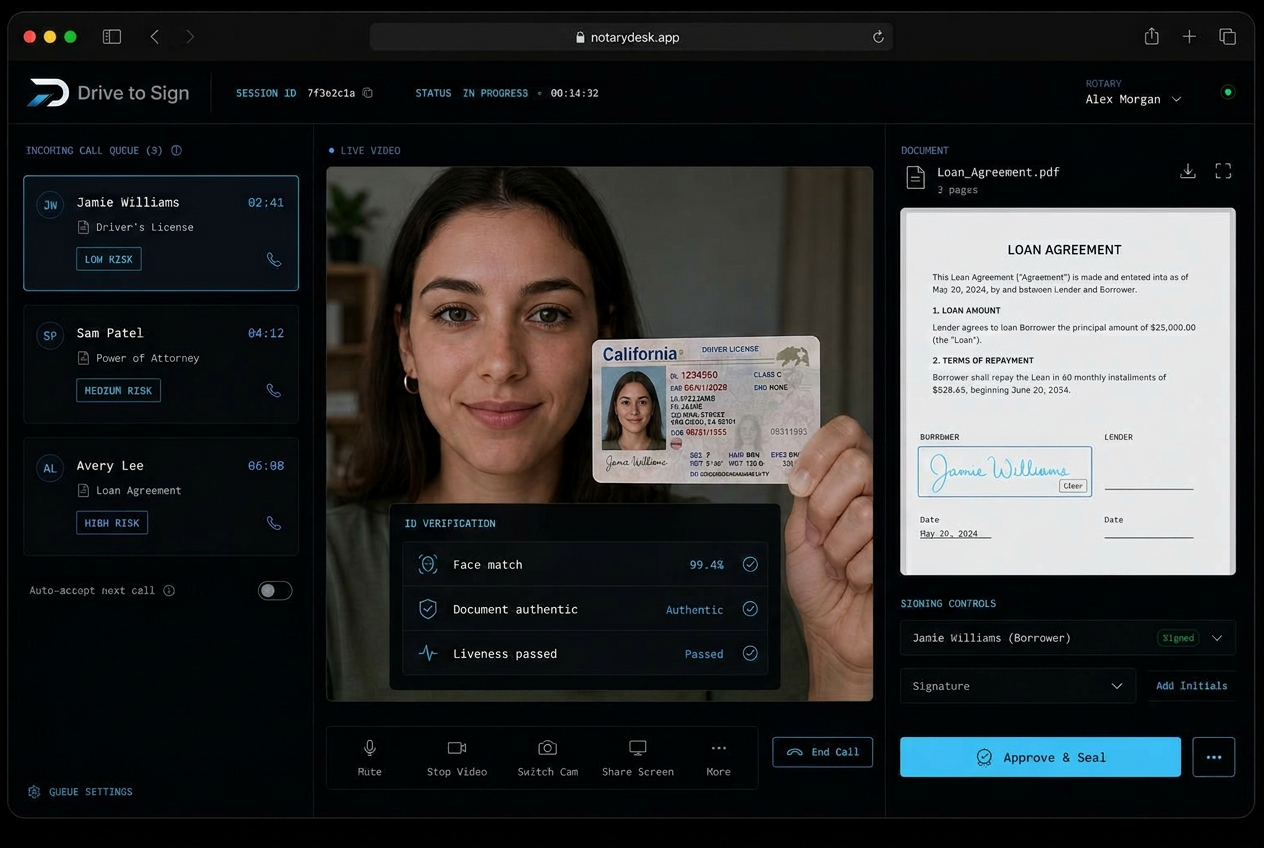Stop Video with camera button
1264x848 pixels.
point(457,758)
